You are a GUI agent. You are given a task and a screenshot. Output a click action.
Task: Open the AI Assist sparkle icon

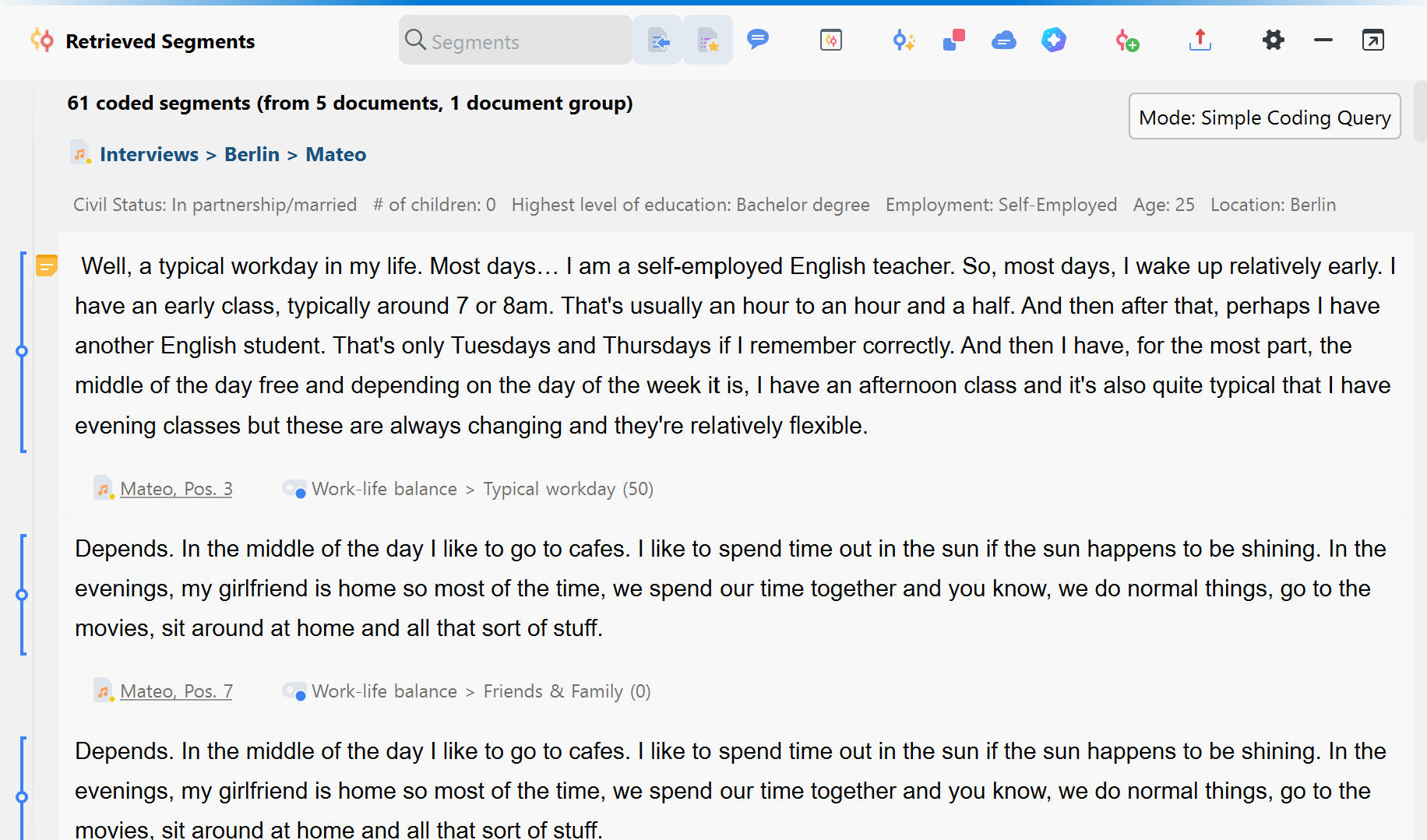coord(1054,40)
